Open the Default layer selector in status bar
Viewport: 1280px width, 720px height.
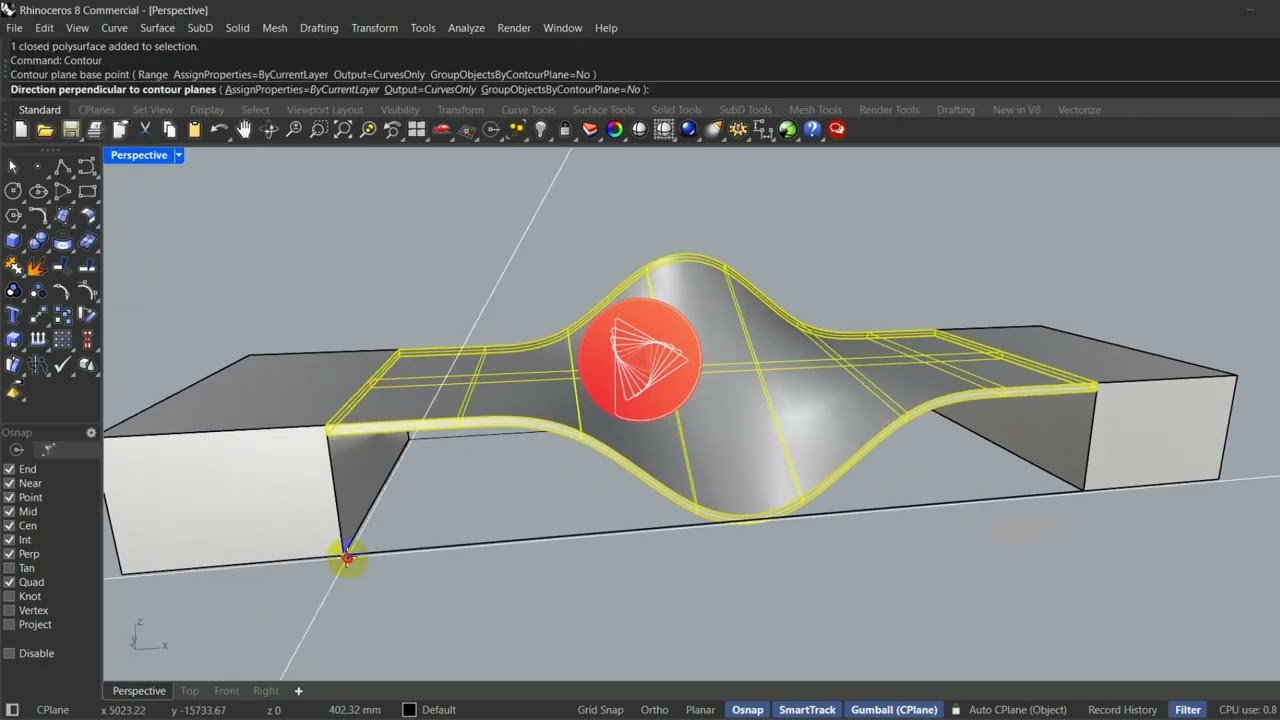439,710
